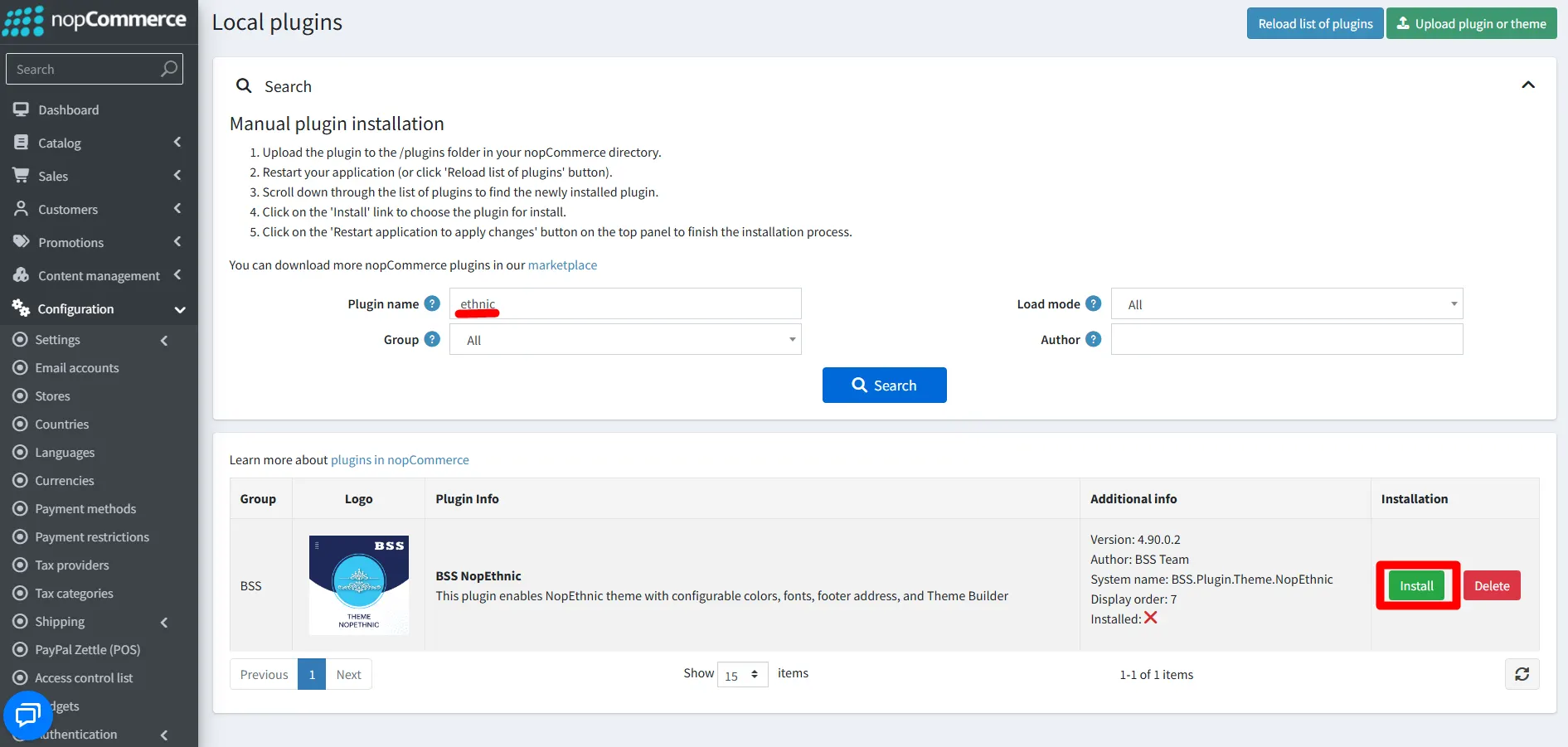Open the Load mode dropdown

point(1287,303)
